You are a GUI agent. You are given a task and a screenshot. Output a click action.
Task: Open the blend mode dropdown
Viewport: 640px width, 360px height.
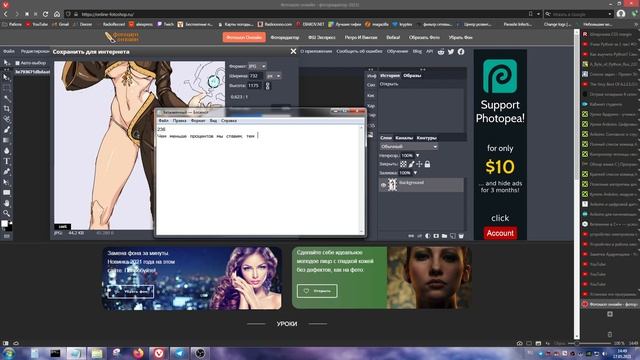click(409, 147)
